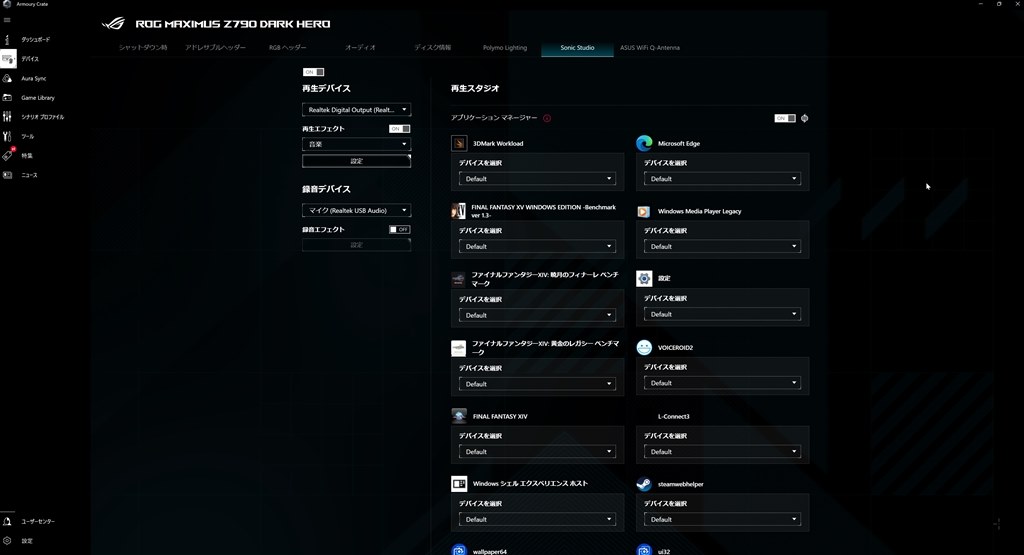1024x555 pixels.
Task: Open the FINAL FANTASY XIV device dropdown
Action: [x=537, y=451]
